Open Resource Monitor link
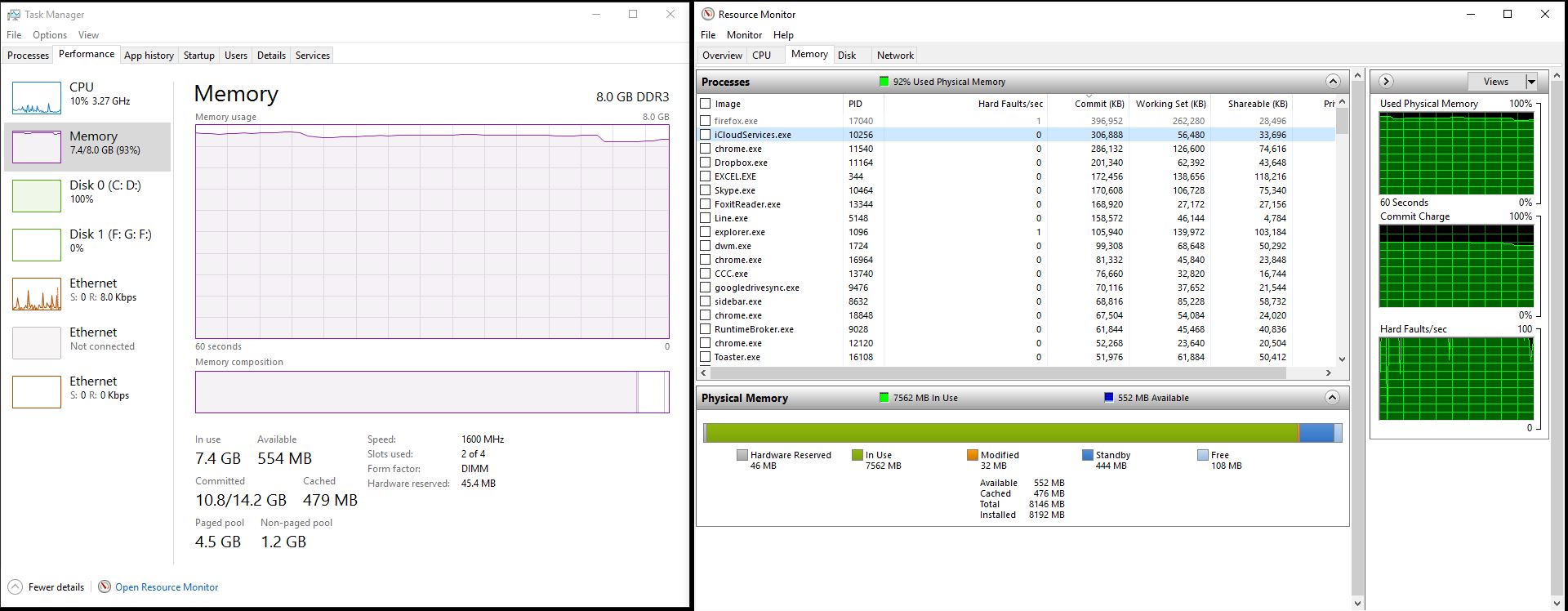The image size is (1568, 611). point(167,586)
